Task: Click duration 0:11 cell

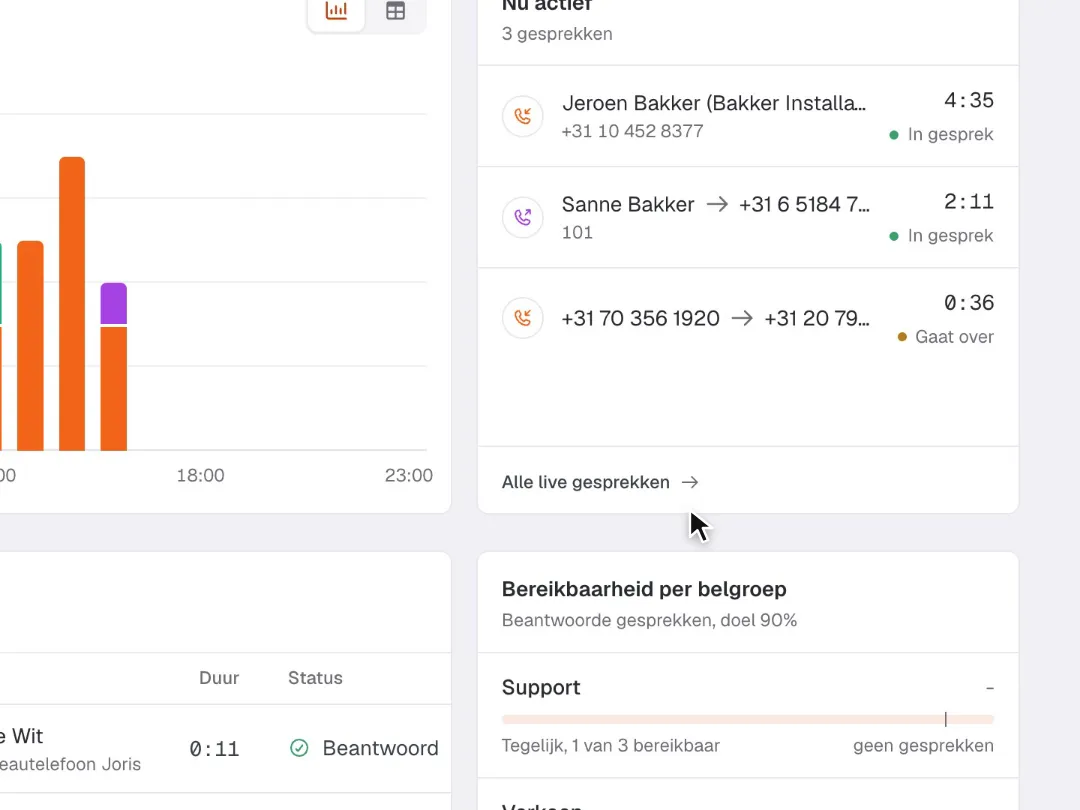Action: [x=214, y=749]
